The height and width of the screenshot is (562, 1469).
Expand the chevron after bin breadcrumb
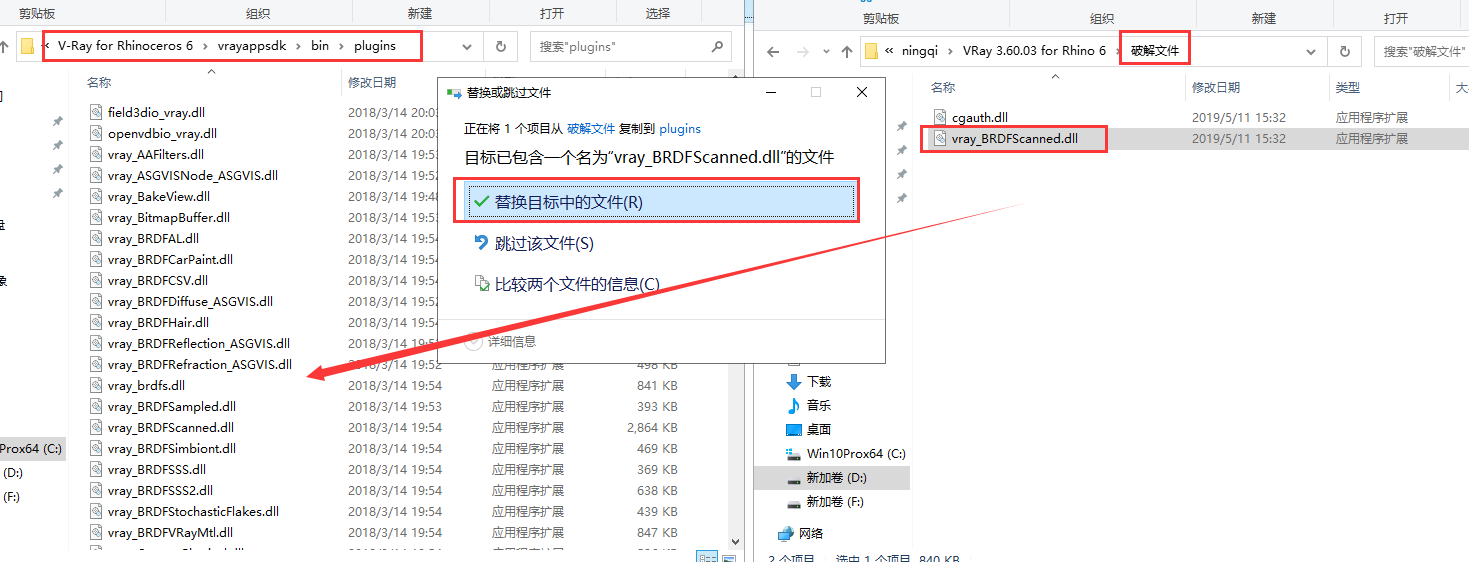(341, 45)
